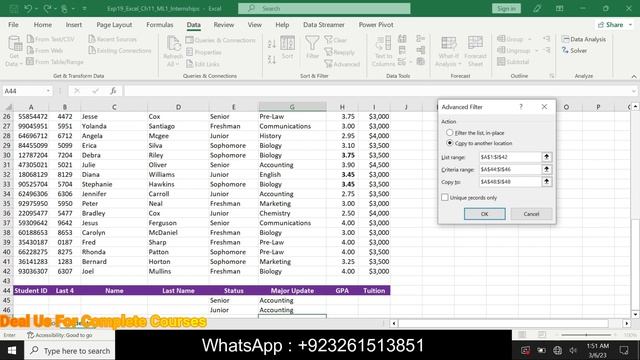Click Advanced Filter help question mark

pos(521,107)
